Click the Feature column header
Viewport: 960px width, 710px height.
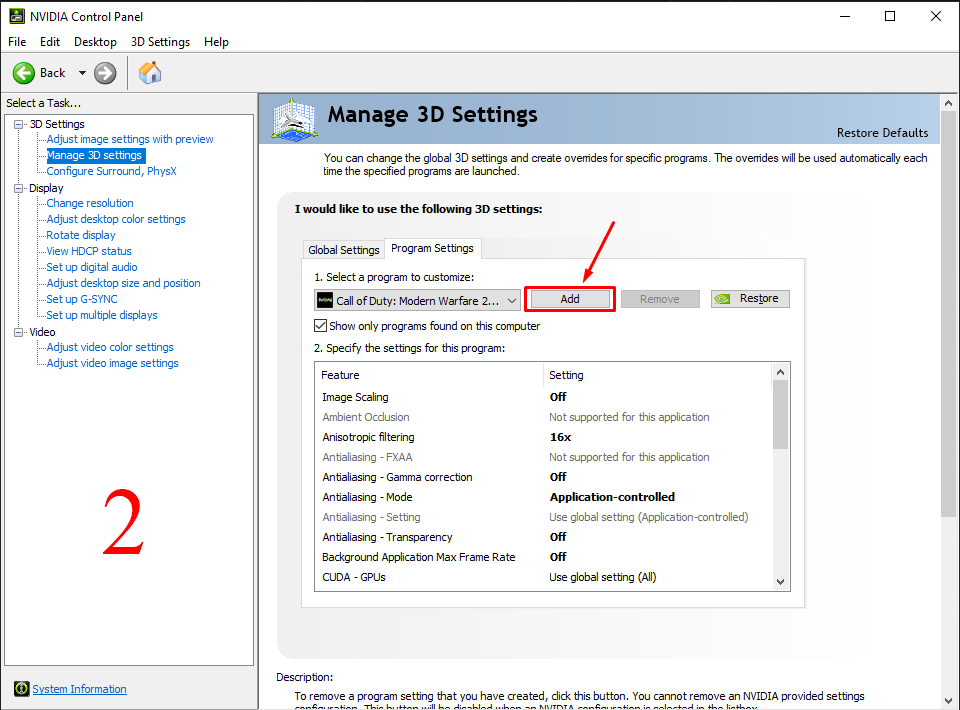pyautogui.click(x=429, y=375)
